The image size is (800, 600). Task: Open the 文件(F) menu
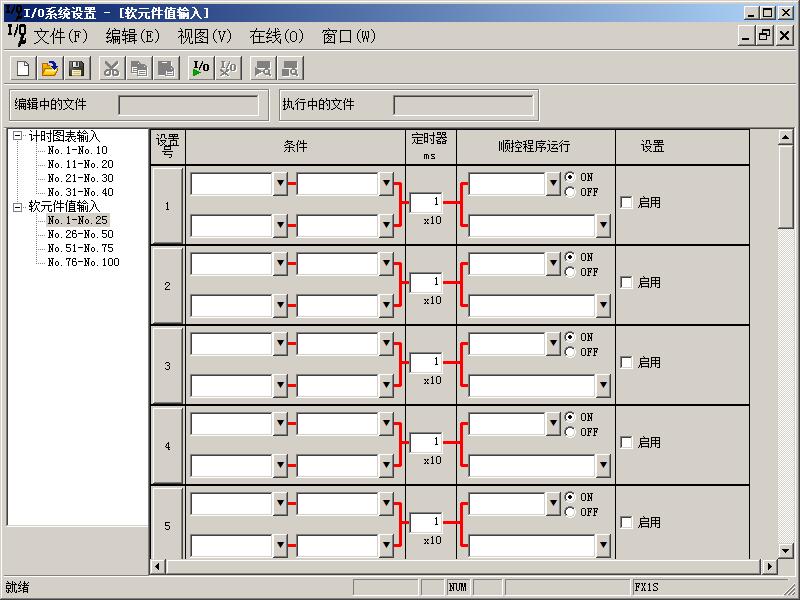pos(61,36)
